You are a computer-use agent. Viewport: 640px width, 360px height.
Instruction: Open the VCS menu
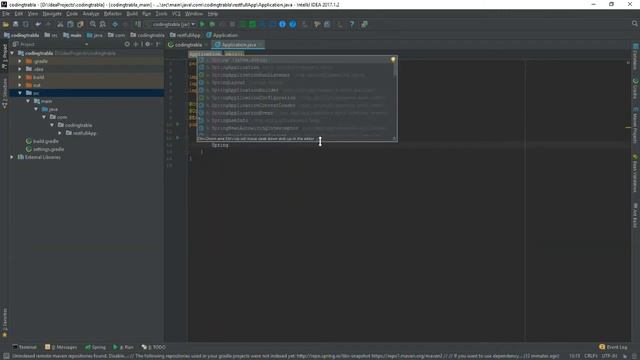[x=176, y=14]
